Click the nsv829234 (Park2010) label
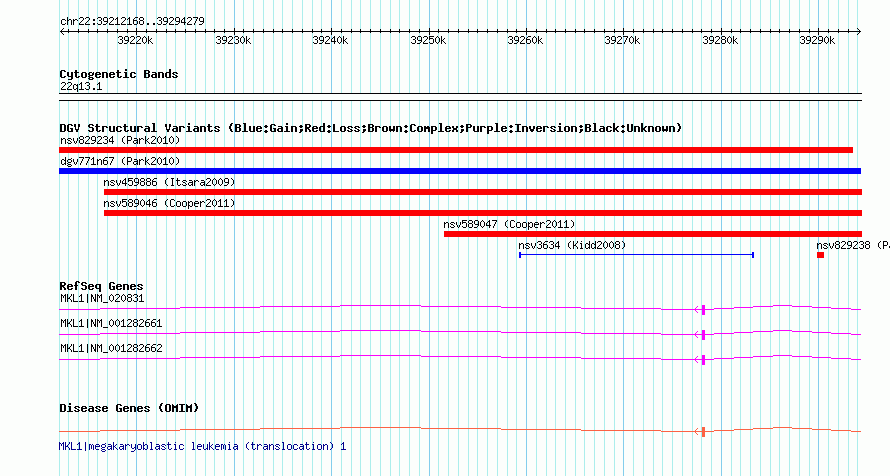The height and width of the screenshot is (476, 890). click(x=120, y=140)
